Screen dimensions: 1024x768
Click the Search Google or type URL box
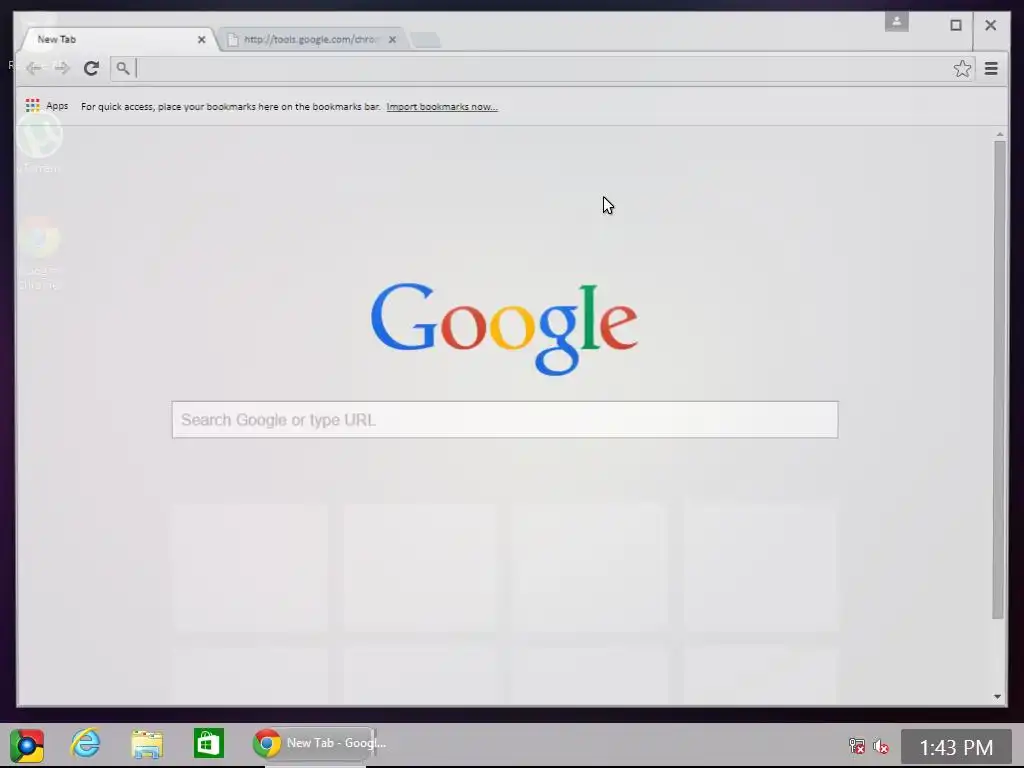pos(505,419)
